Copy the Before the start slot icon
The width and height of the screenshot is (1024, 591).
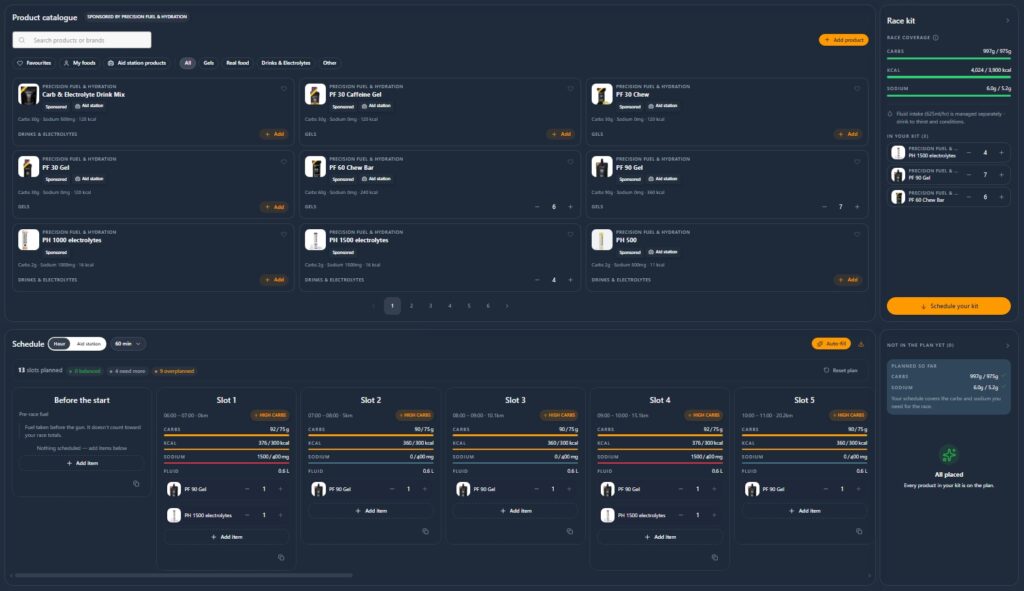pos(136,484)
